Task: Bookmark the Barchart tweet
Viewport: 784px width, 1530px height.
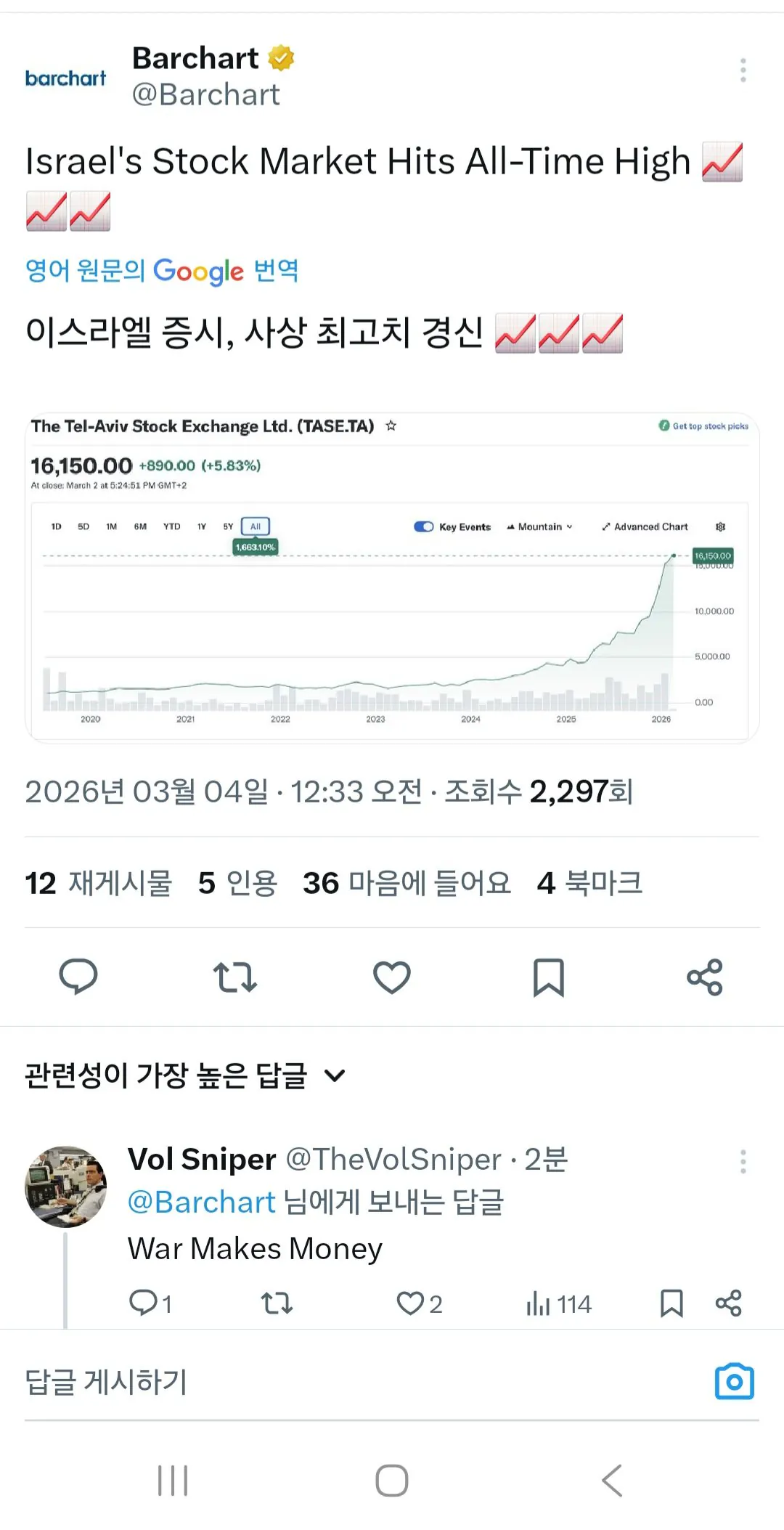Action: coord(549,977)
